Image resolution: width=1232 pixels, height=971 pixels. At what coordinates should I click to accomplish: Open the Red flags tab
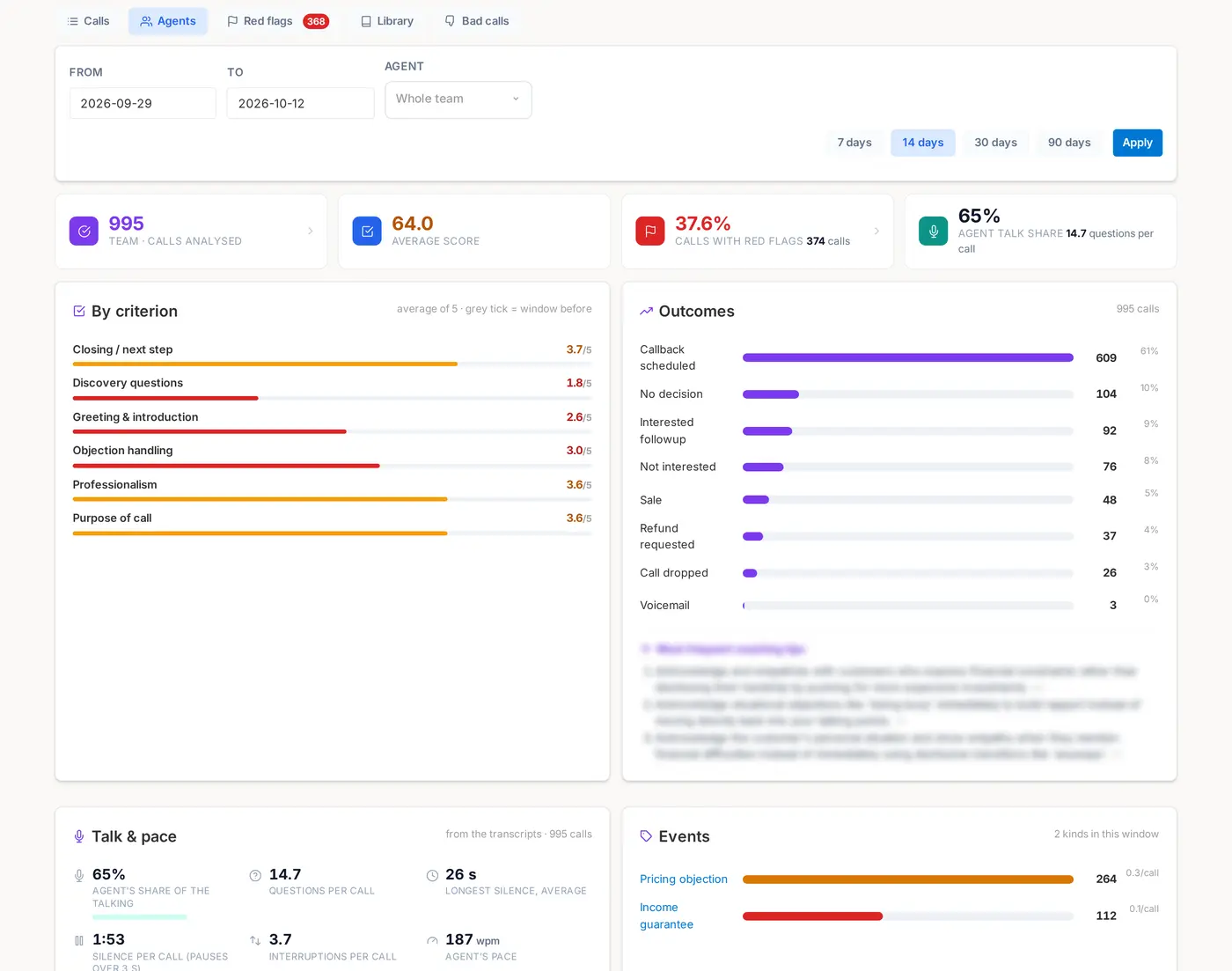coord(278,21)
